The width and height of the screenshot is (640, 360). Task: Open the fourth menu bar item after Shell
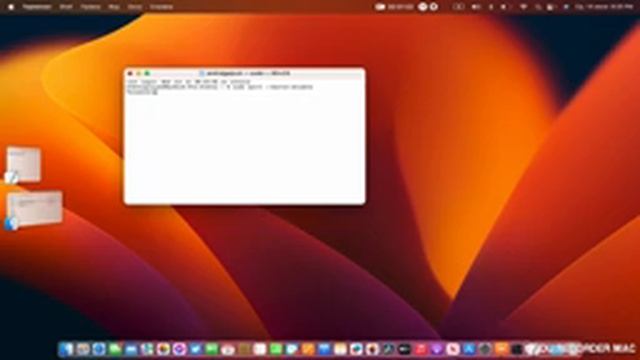(x=161, y=7)
